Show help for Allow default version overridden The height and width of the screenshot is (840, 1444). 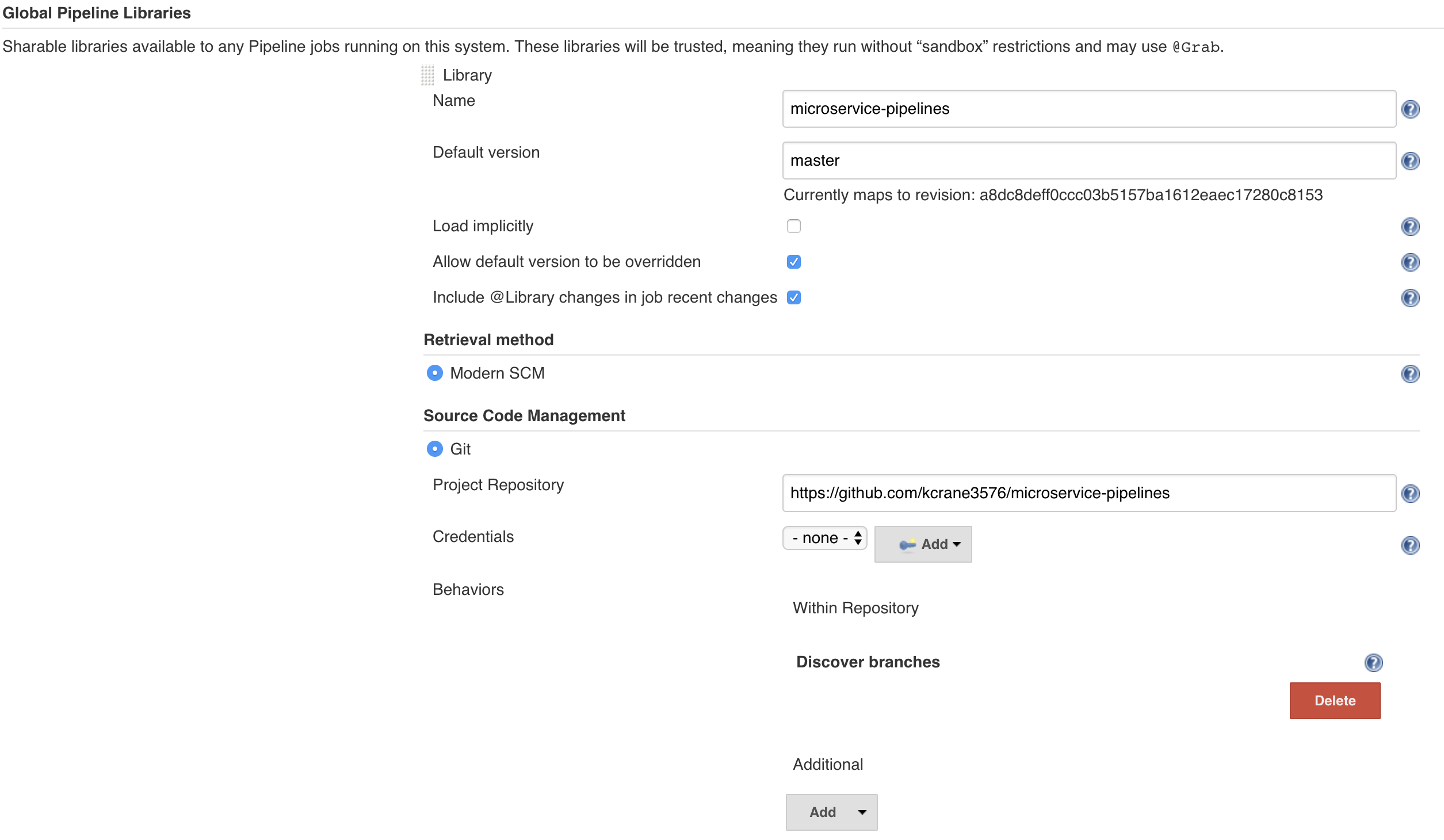coord(1410,262)
